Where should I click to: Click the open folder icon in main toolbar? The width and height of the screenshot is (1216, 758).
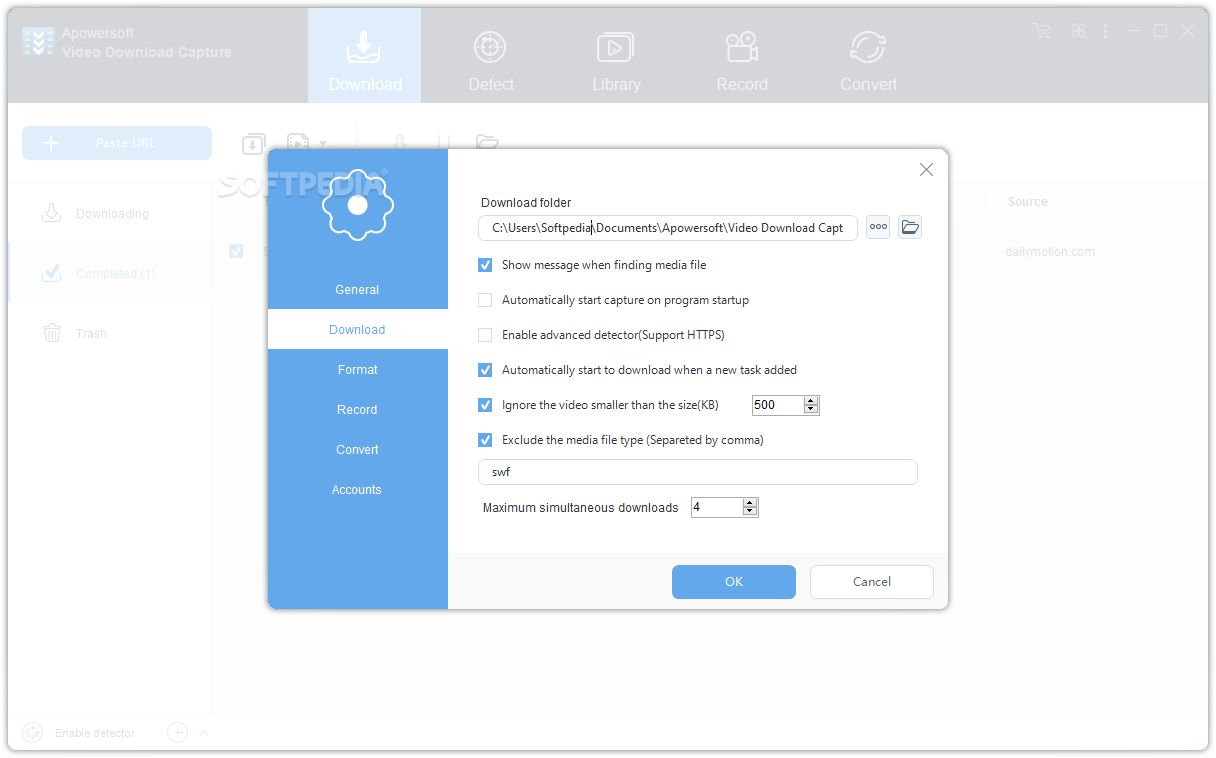click(x=487, y=143)
